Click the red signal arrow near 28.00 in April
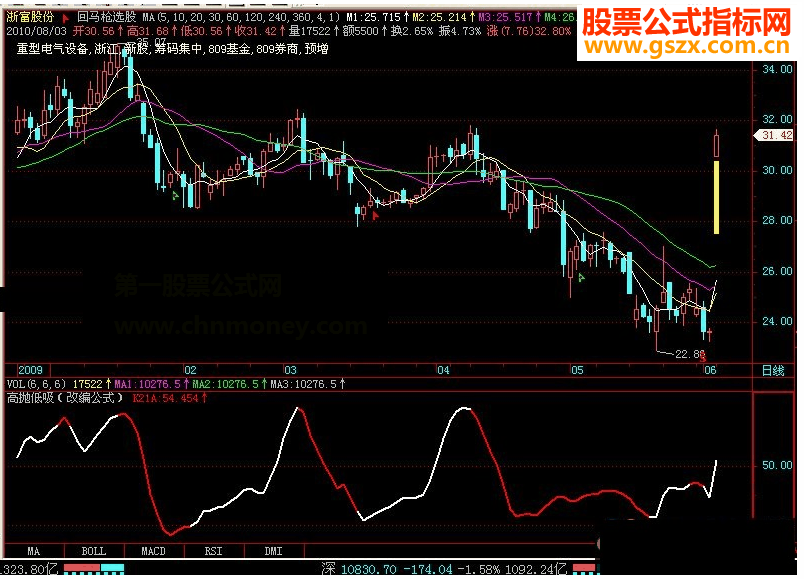 (x=375, y=216)
